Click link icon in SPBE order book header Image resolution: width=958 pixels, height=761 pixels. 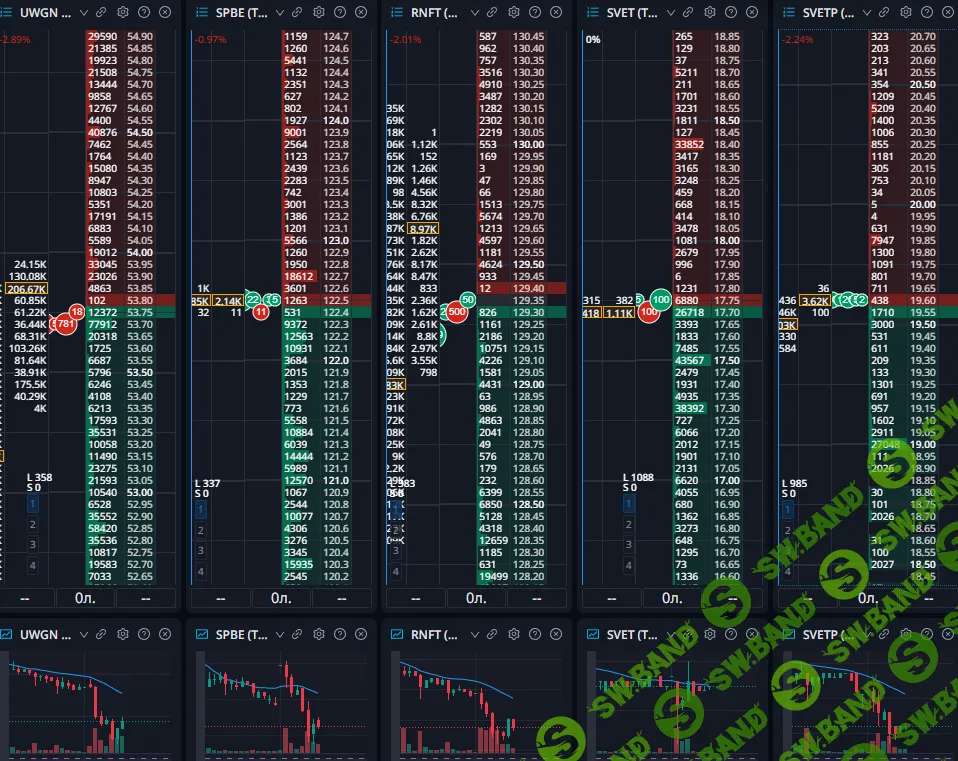(x=297, y=13)
